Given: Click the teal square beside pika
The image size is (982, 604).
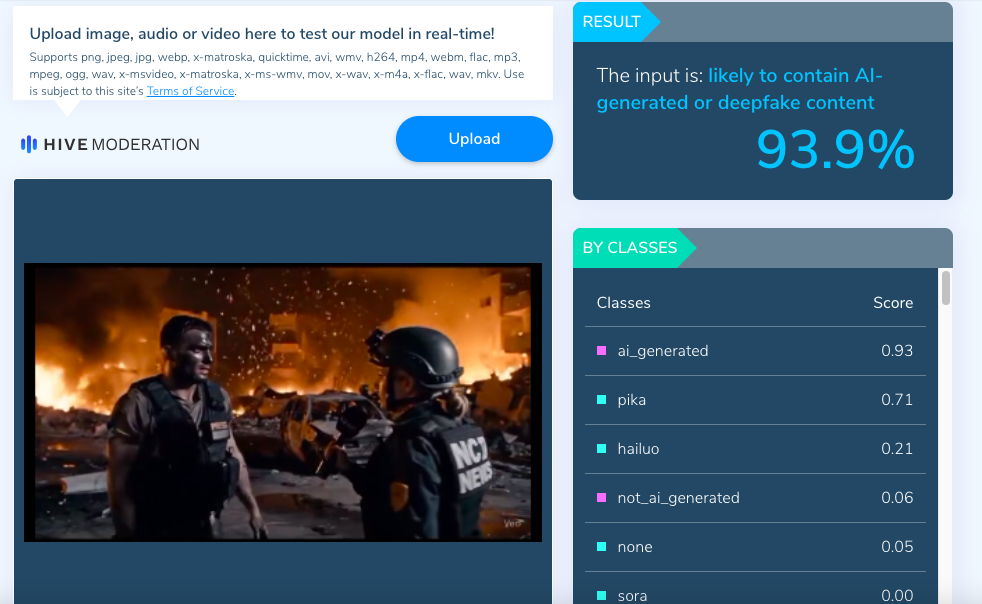Looking at the screenshot, I should click(x=601, y=400).
